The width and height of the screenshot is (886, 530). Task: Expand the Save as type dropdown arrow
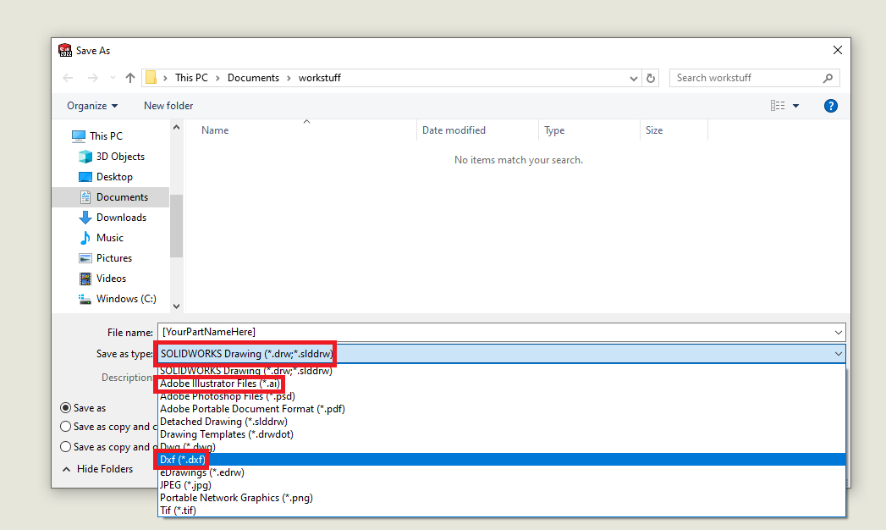pyautogui.click(x=837, y=353)
